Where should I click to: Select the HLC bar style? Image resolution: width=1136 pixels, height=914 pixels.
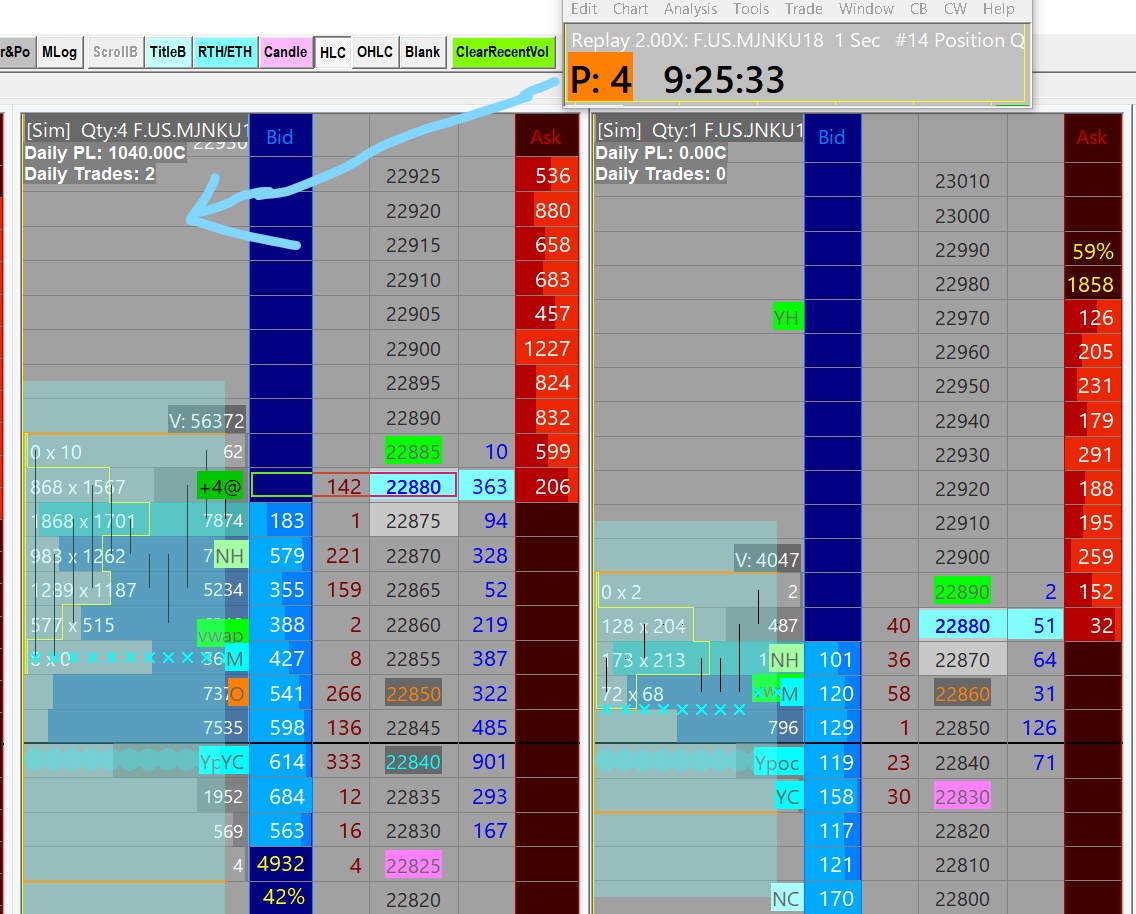click(x=333, y=53)
